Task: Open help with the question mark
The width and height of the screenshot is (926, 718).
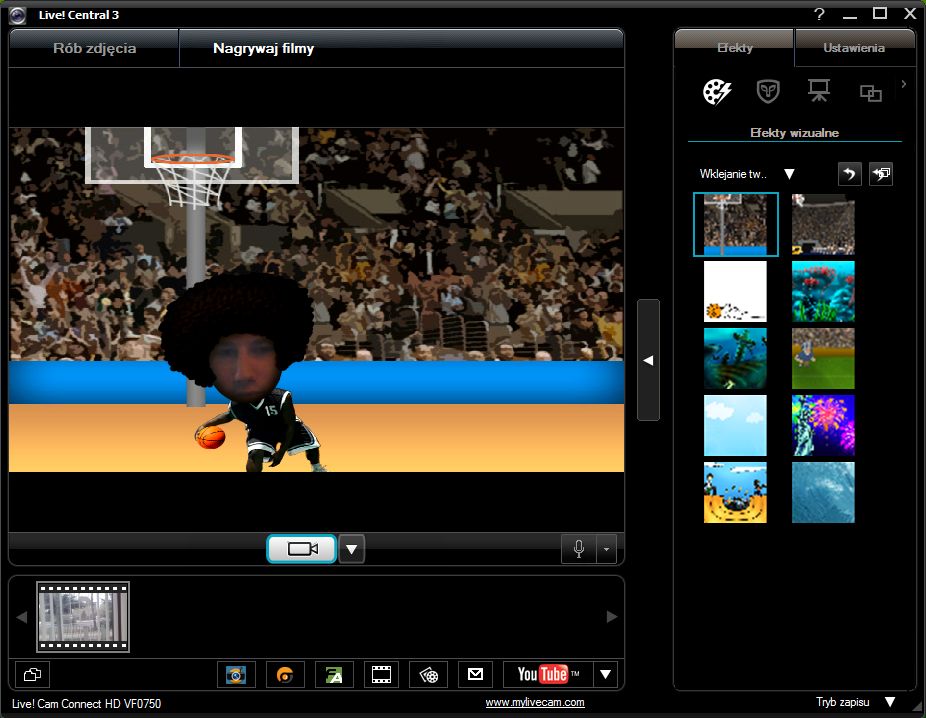Action: (819, 14)
